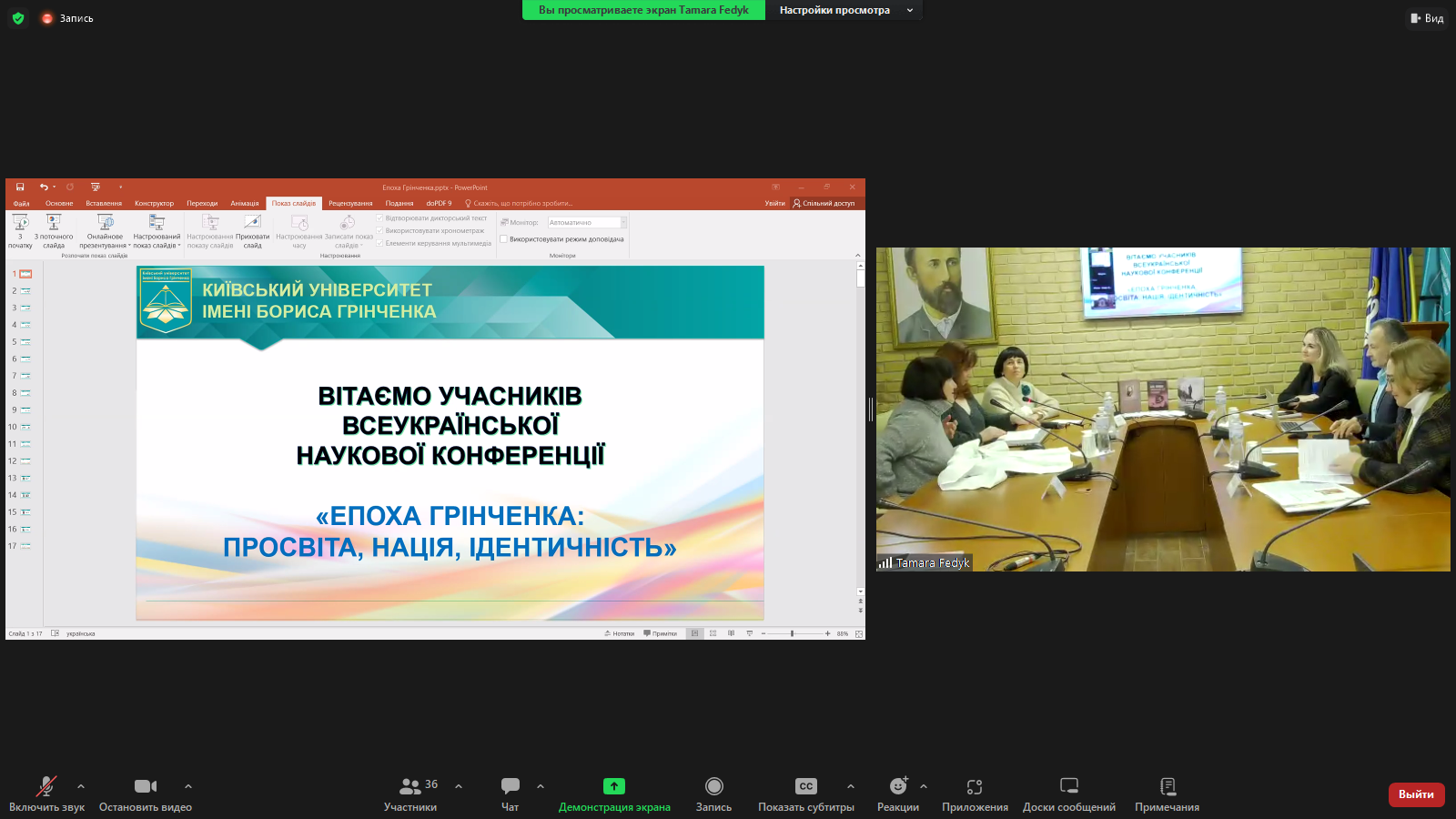
Task: Leave the meeting with Выйти
Action: point(1416,794)
